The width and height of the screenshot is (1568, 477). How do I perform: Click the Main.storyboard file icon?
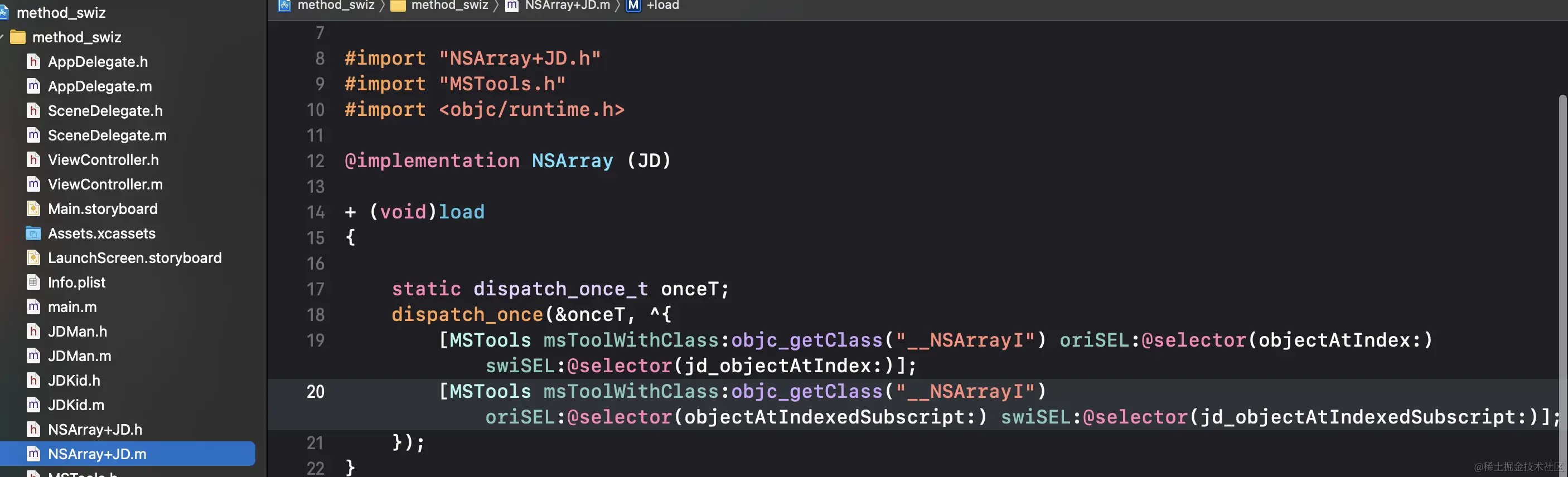[x=33, y=208]
